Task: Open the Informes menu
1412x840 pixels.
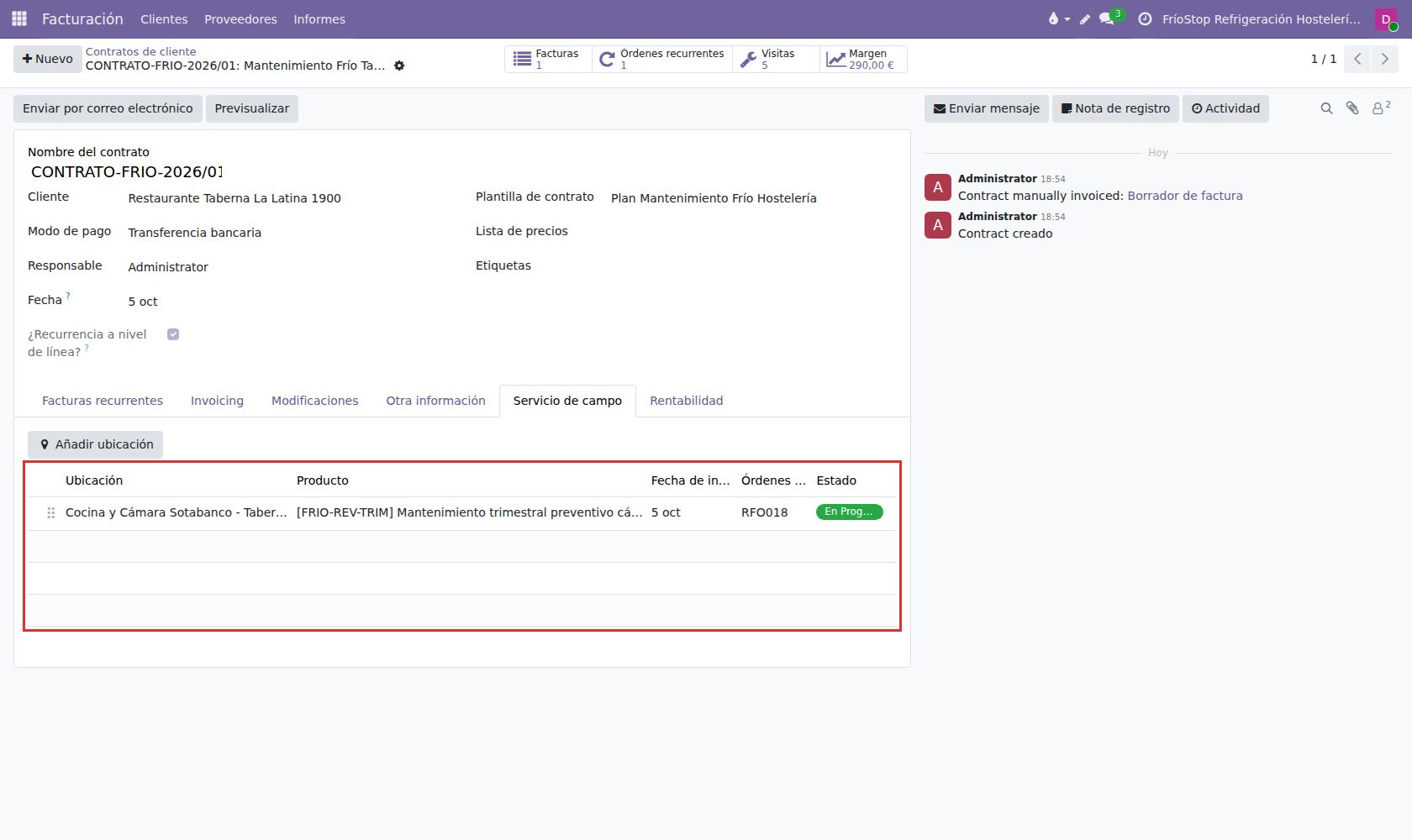Action: click(x=319, y=18)
